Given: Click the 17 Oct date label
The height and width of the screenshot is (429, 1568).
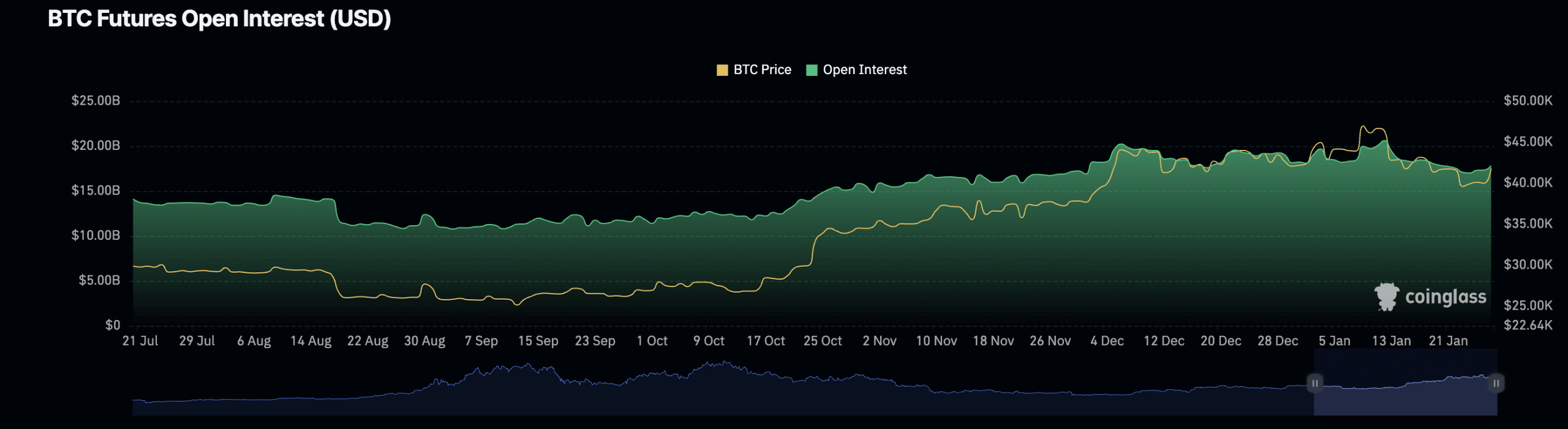Looking at the screenshot, I should [766, 341].
